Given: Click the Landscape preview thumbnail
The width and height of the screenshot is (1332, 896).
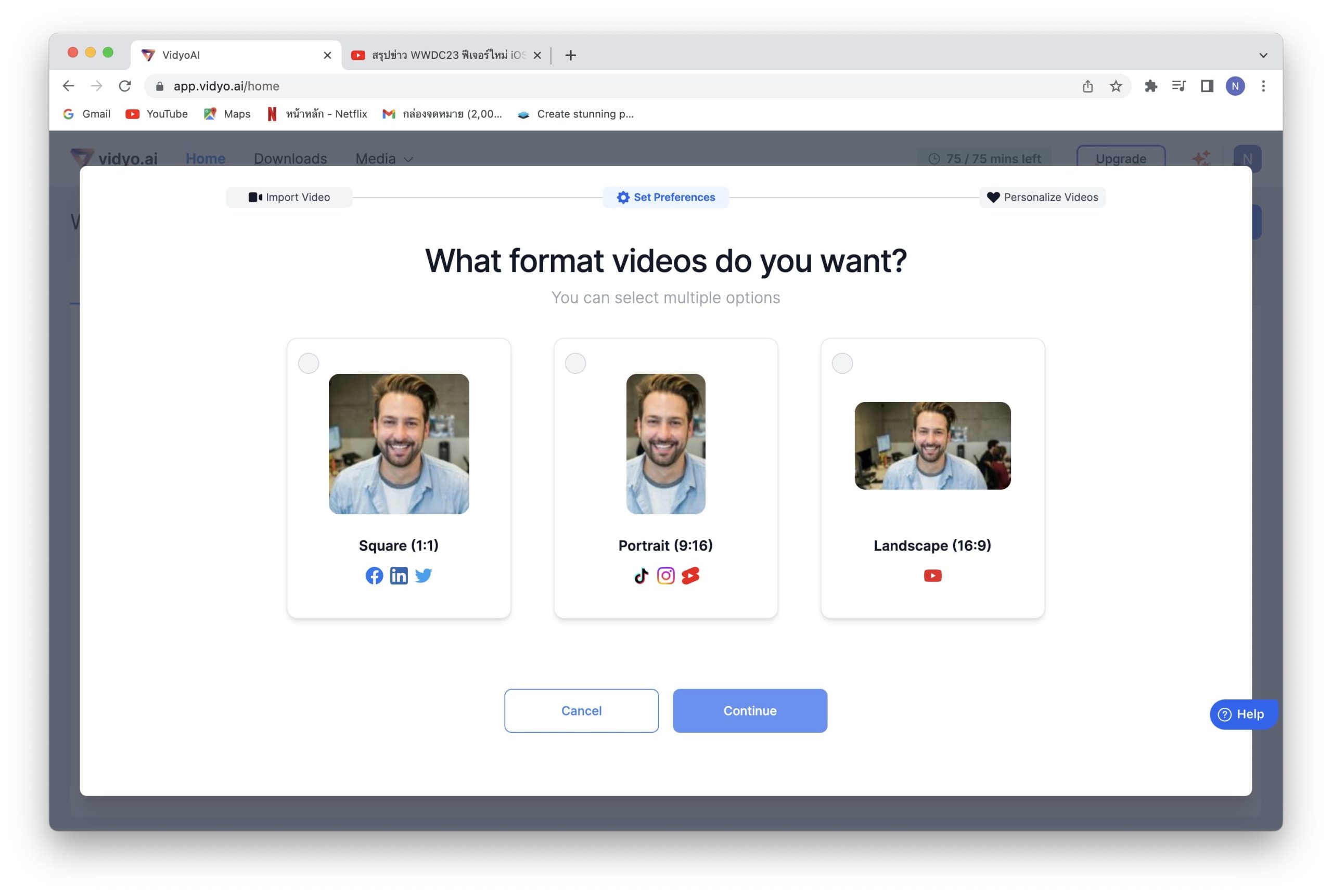Looking at the screenshot, I should click(932, 446).
